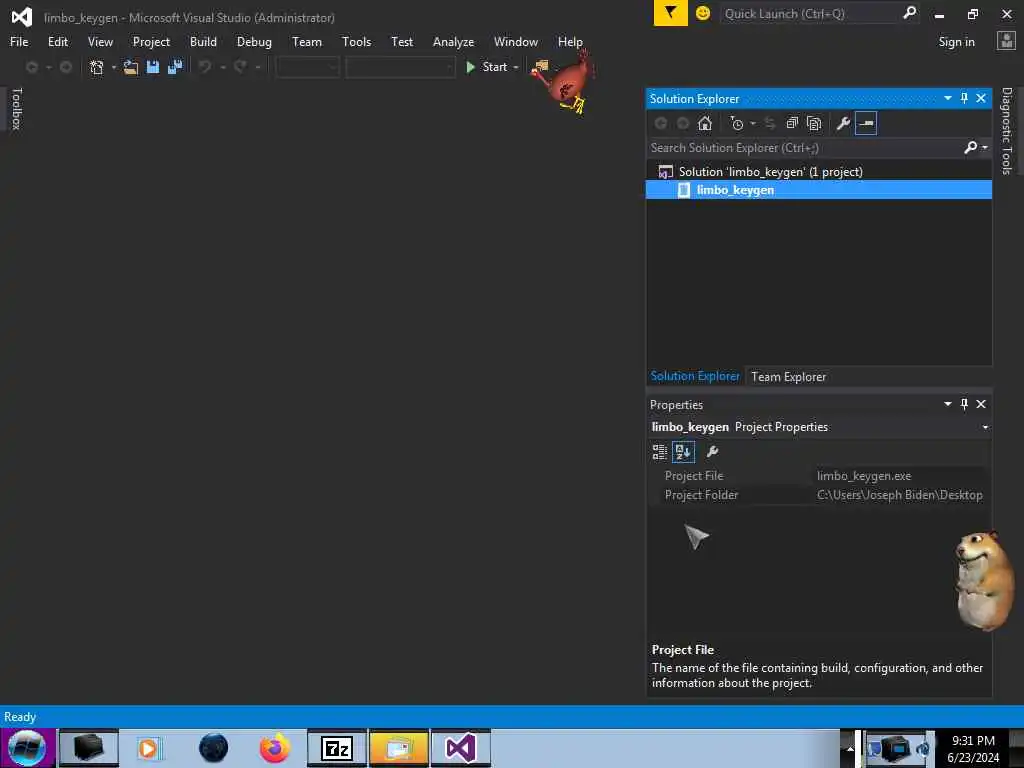Click the Navigate Backward toolbar icon
Image resolution: width=1024 pixels, height=768 pixels.
pos(31,67)
